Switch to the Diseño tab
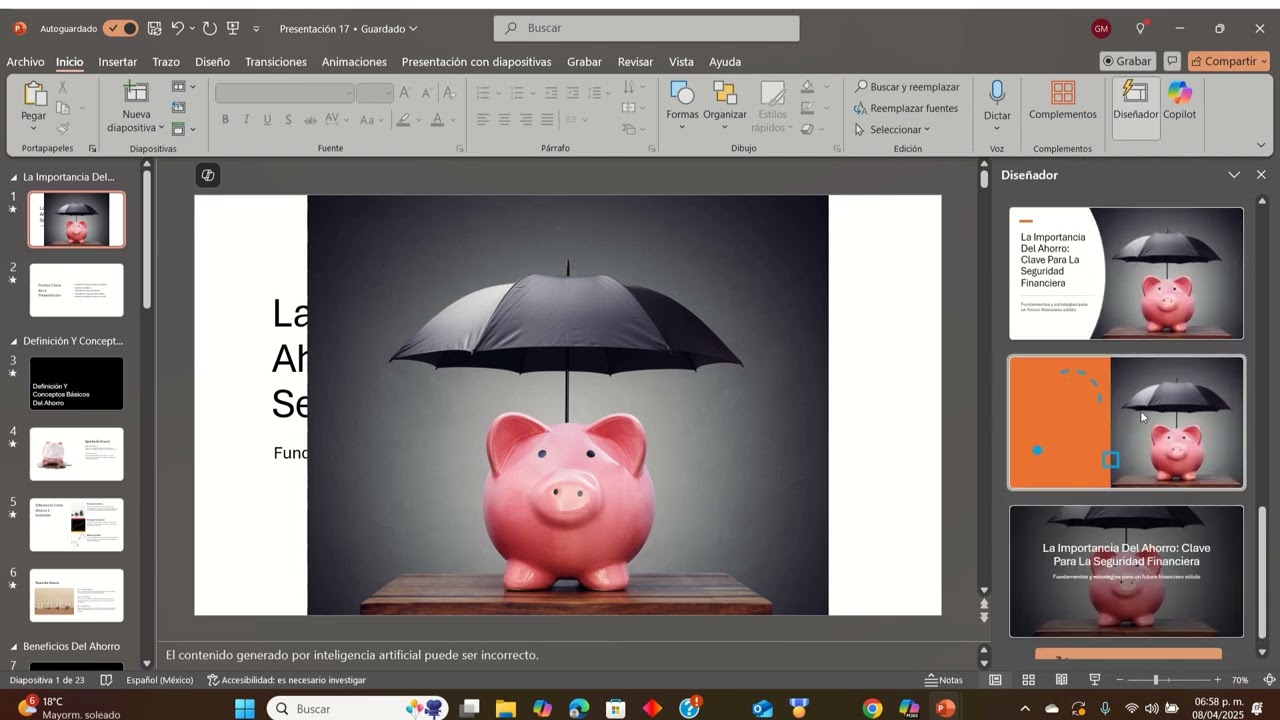Image resolution: width=1280 pixels, height=720 pixels. point(212,62)
